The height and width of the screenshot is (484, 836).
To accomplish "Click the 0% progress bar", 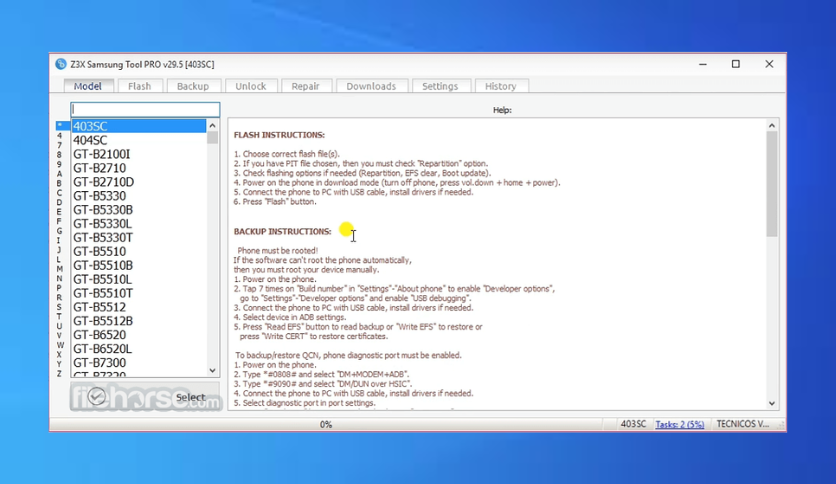I will (326, 424).
